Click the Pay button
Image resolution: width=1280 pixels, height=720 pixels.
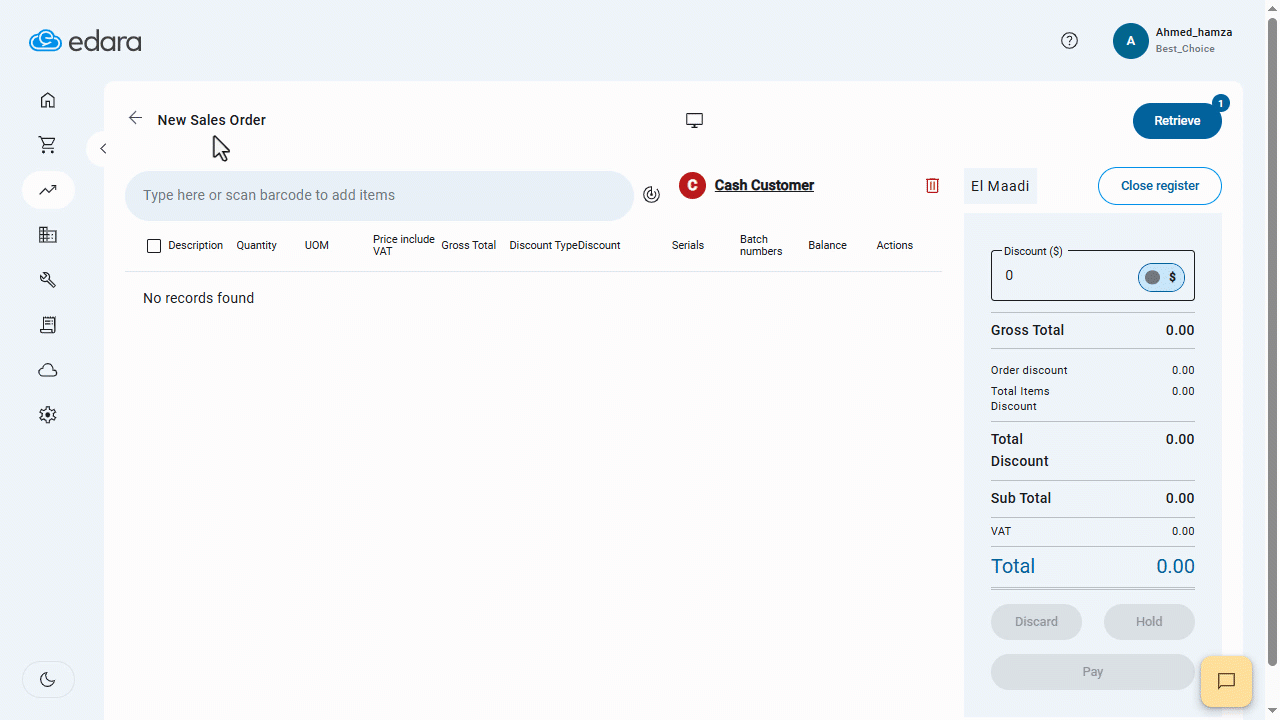click(1093, 672)
